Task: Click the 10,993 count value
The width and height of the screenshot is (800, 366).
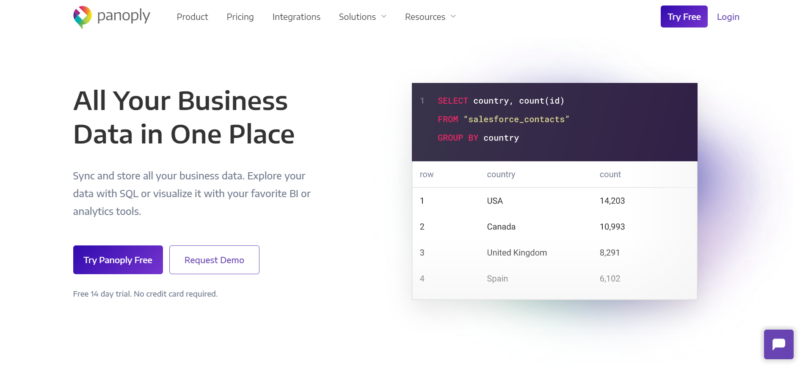Action: coord(612,227)
